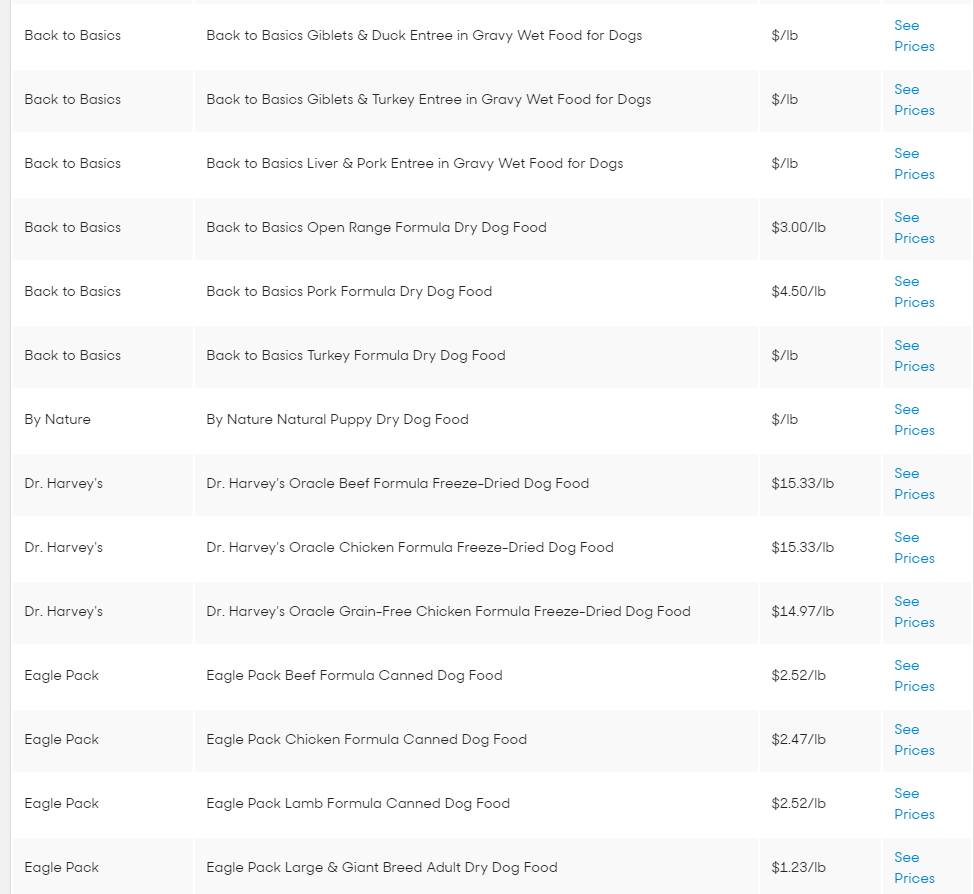Click See Prices for Eagle Pack Chicken Canned
Image resolution: width=974 pixels, height=894 pixels.
coord(914,740)
